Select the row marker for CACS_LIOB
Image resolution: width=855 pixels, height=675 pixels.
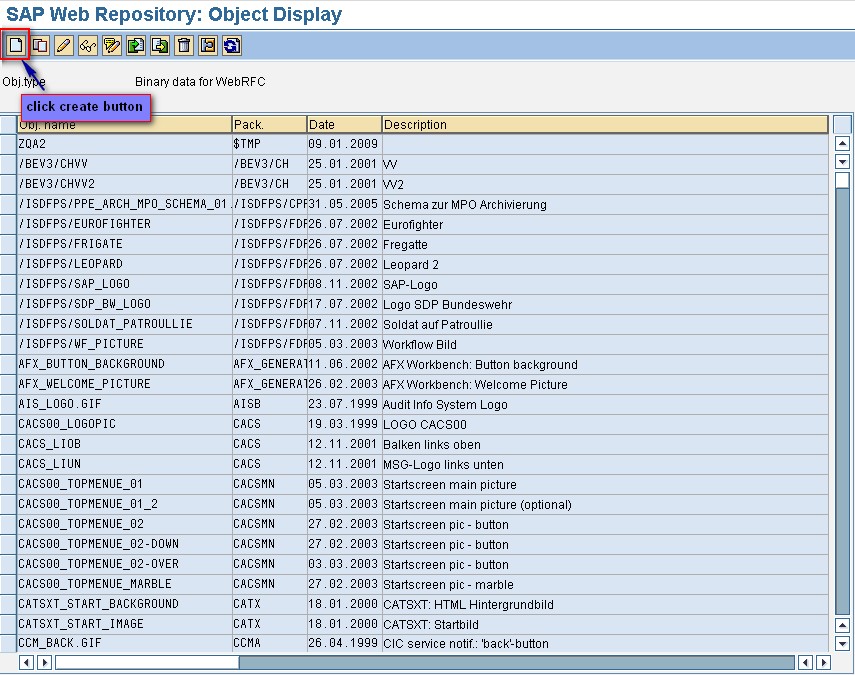coord(8,444)
